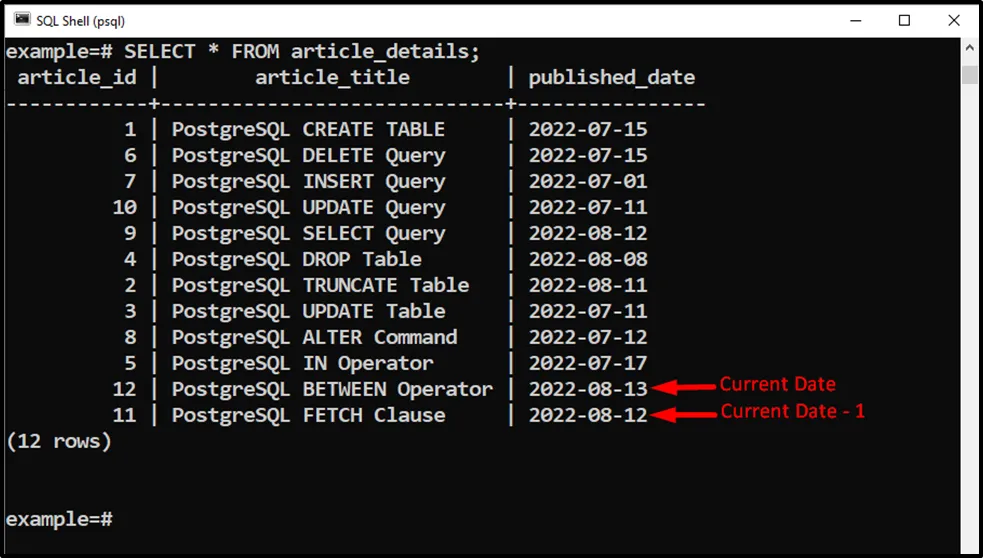Click the article_title column header
This screenshot has width=983, height=558.
(332, 77)
